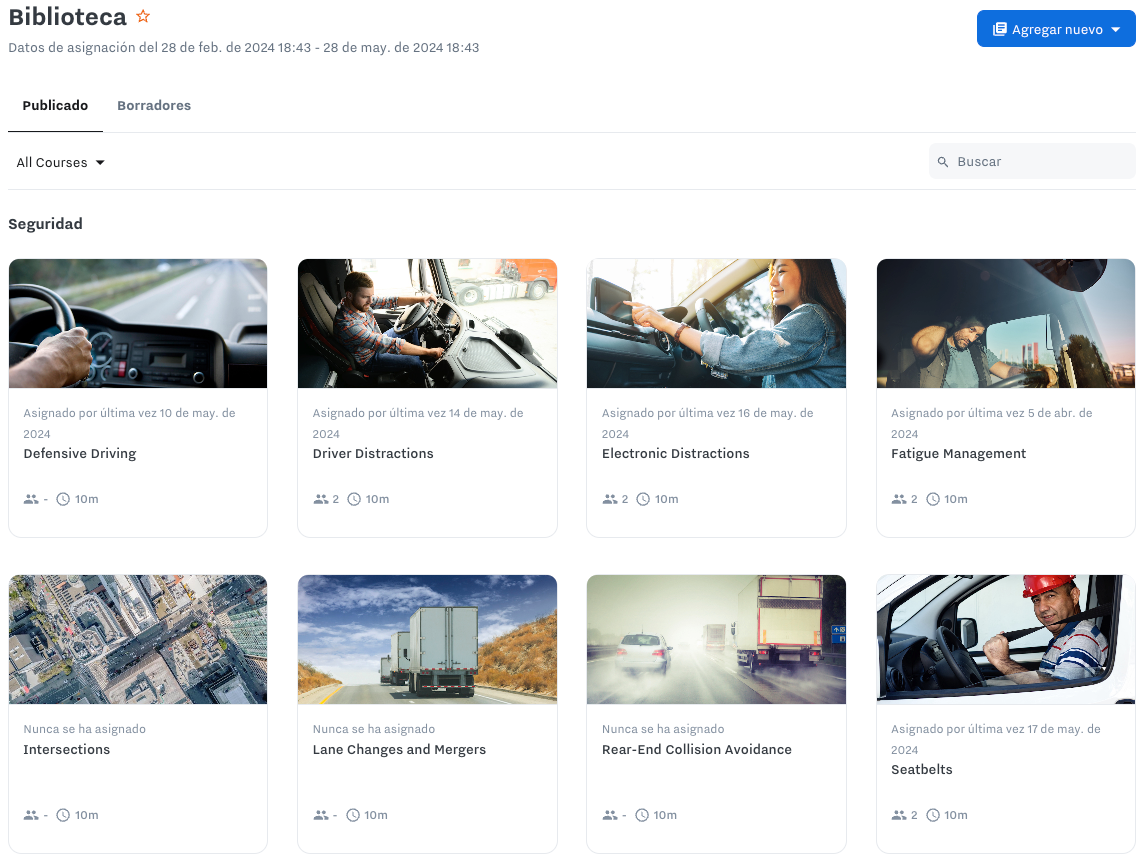
Task: Click 'Nunca se ha asignado' on Intersections card
Action: [84, 729]
